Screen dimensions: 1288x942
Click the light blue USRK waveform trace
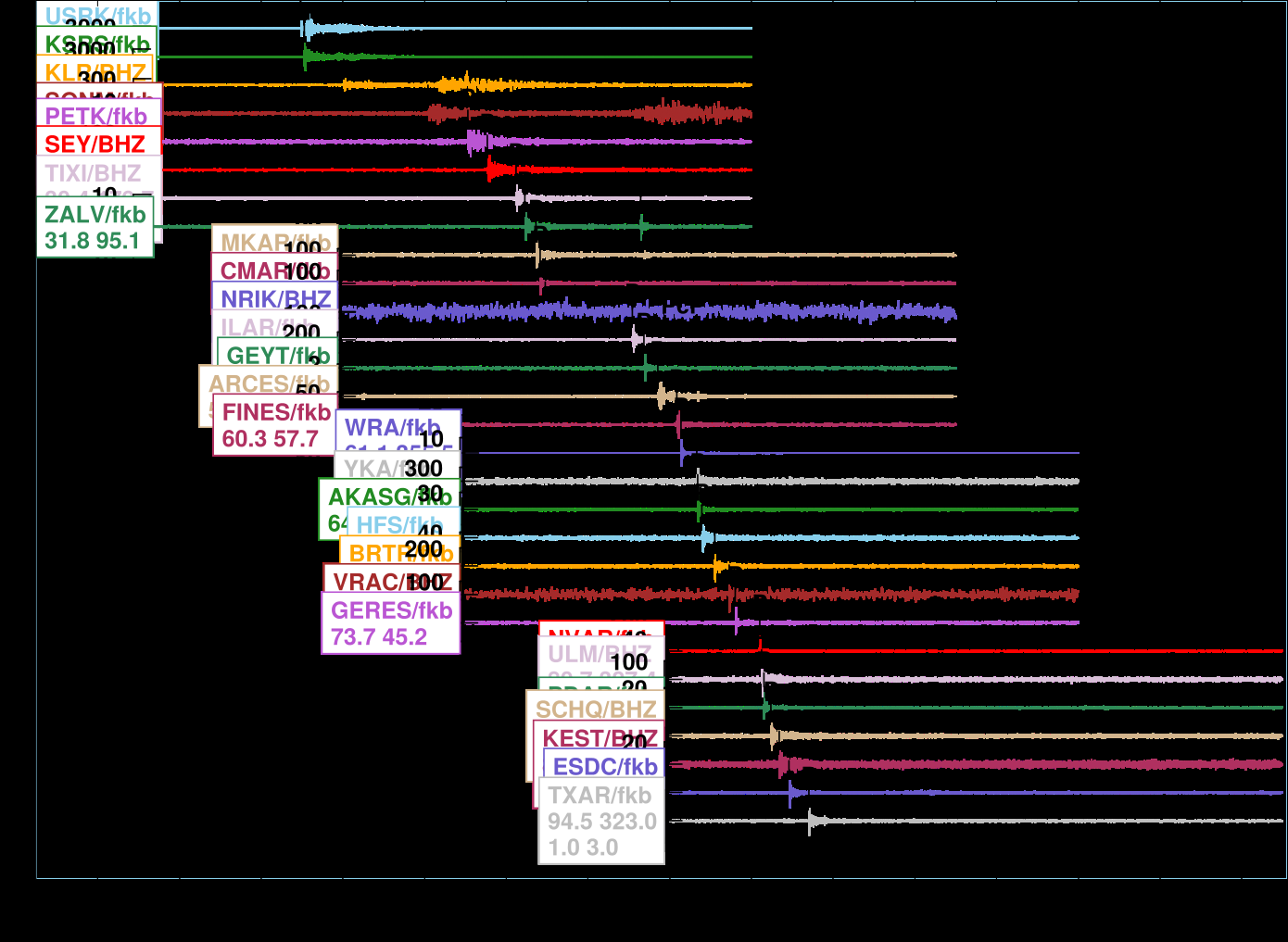(455, 29)
